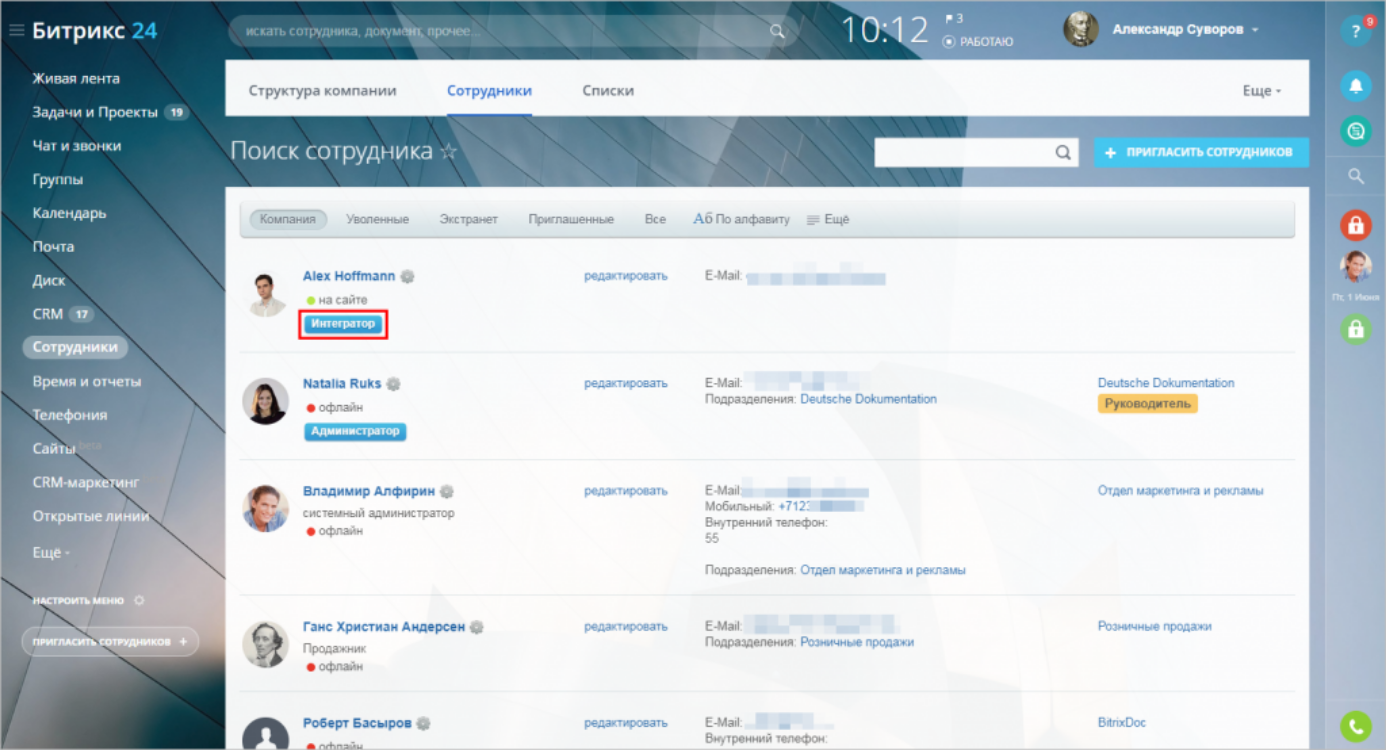Click Владимир Алфирин's avatar photo
Screen dimensions: 1386x750
coord(265,508)
